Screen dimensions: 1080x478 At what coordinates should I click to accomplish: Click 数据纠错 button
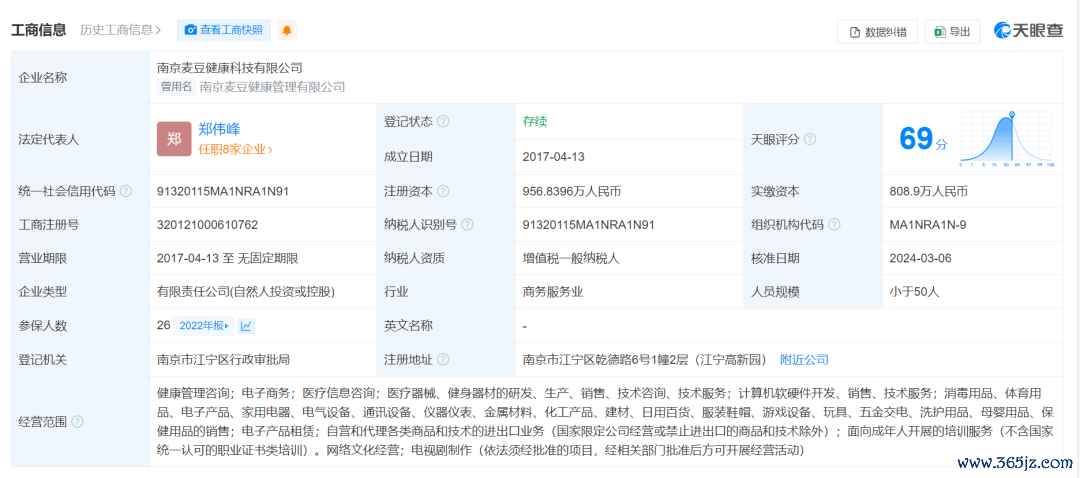(878, 32)
